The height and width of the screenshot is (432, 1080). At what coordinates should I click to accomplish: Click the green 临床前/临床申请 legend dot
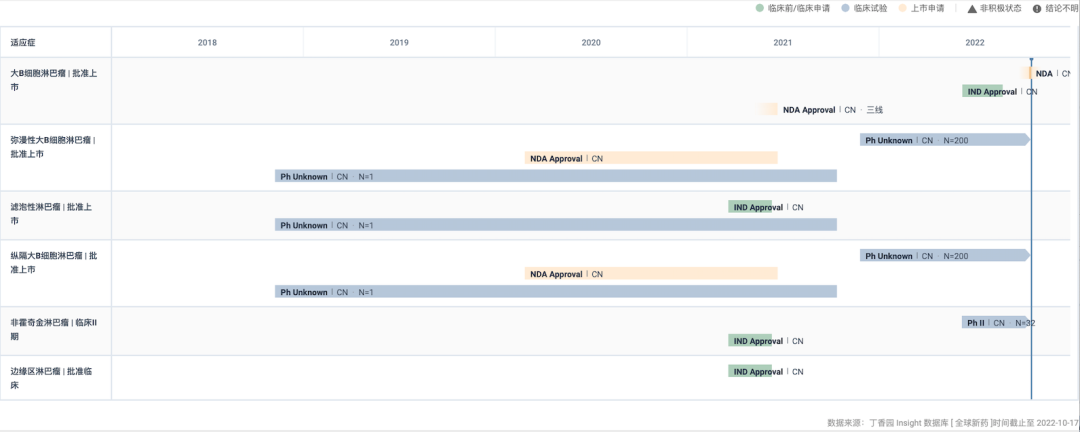[x=759, y=9]
